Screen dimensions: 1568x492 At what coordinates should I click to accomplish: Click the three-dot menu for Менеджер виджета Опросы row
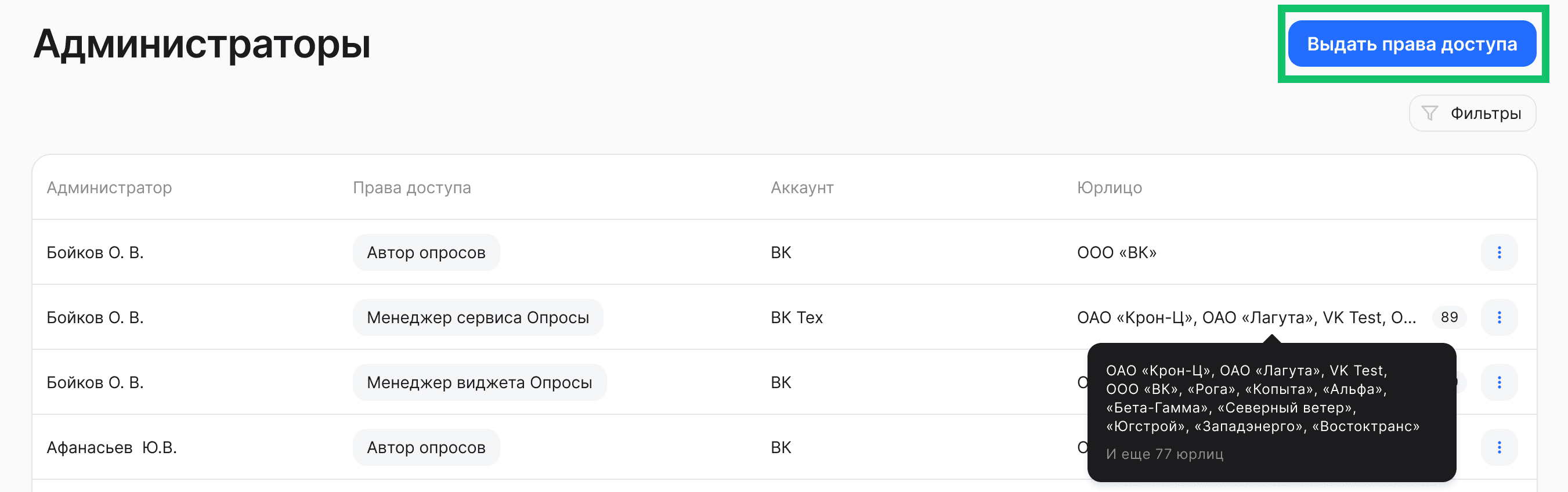pos(1500,382)
